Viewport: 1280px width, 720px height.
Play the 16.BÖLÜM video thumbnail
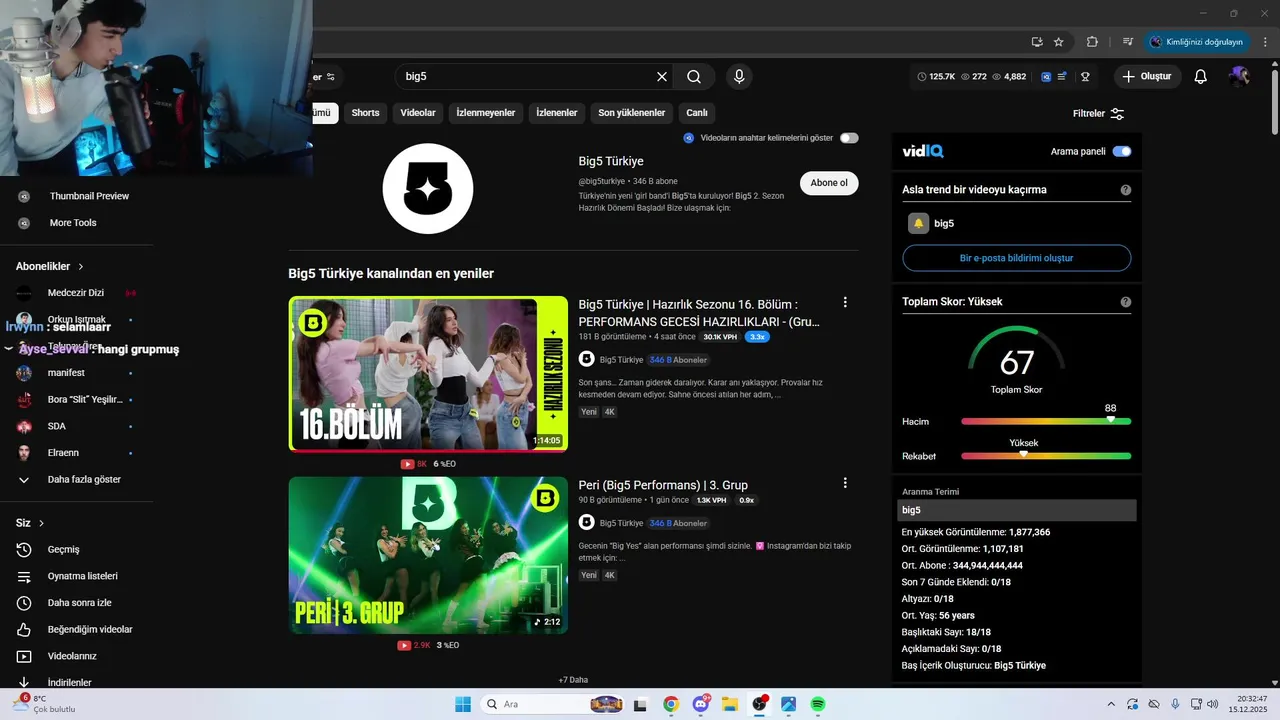point(428,374)
